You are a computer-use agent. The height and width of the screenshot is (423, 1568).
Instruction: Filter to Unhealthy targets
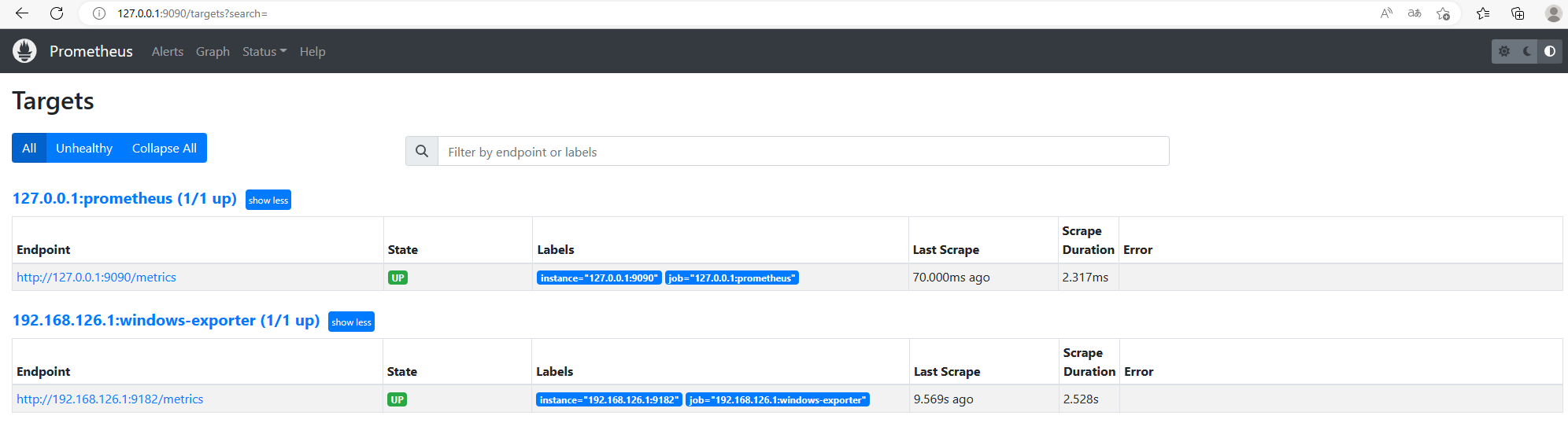84,148
